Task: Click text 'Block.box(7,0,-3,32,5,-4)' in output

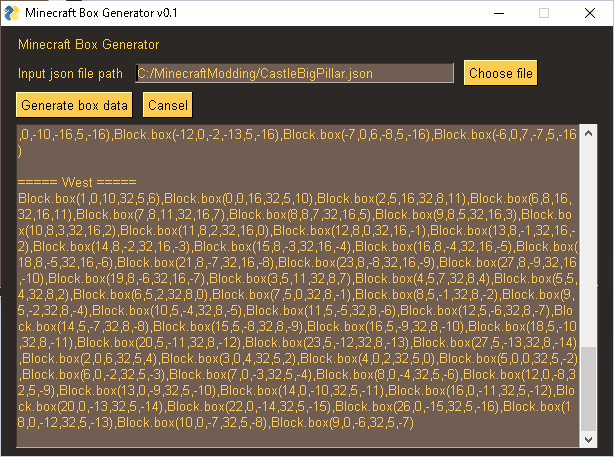Action: tap(240, 374)
